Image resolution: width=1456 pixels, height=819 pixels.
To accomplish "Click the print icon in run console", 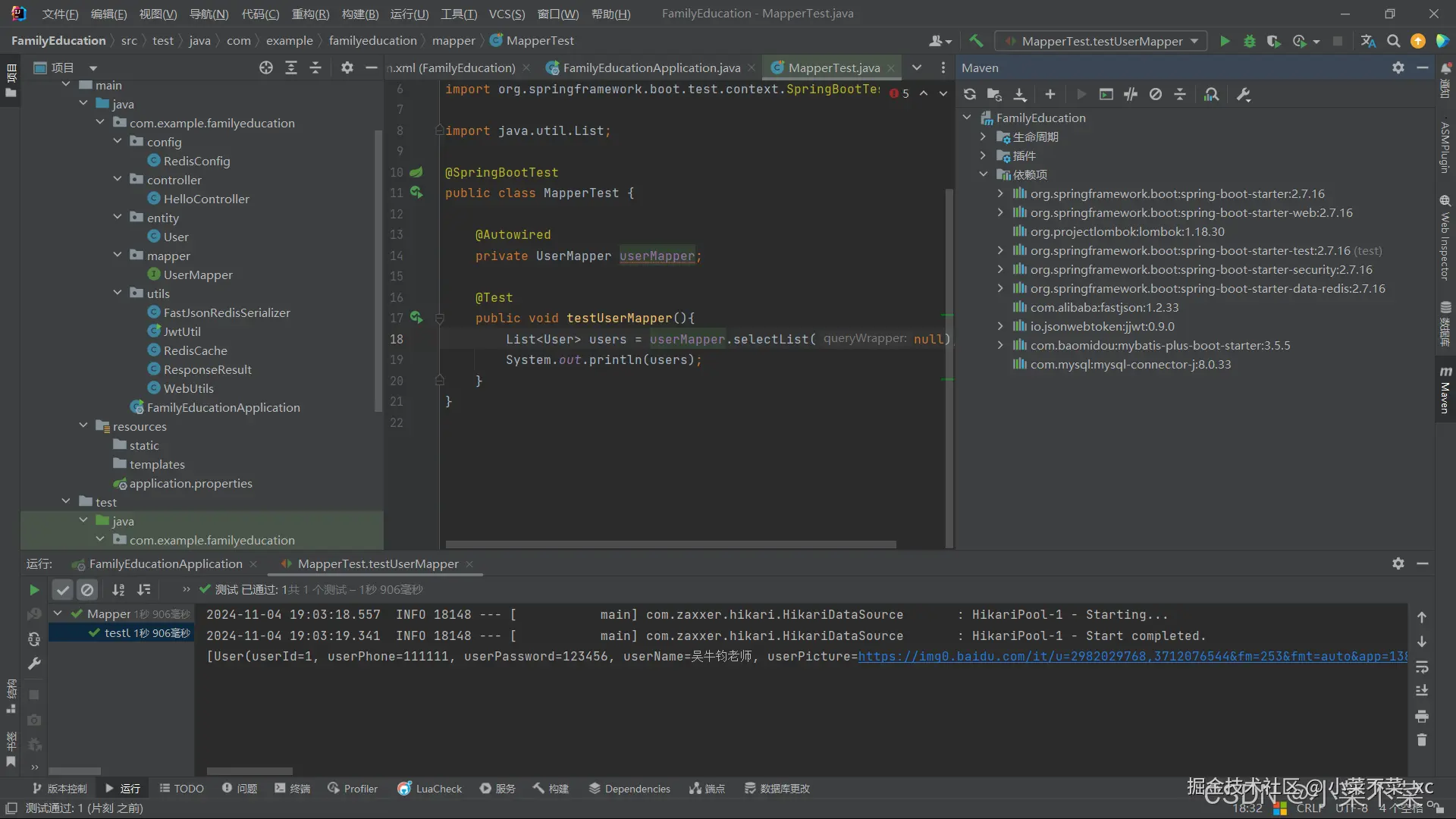I will (1422, 716).
